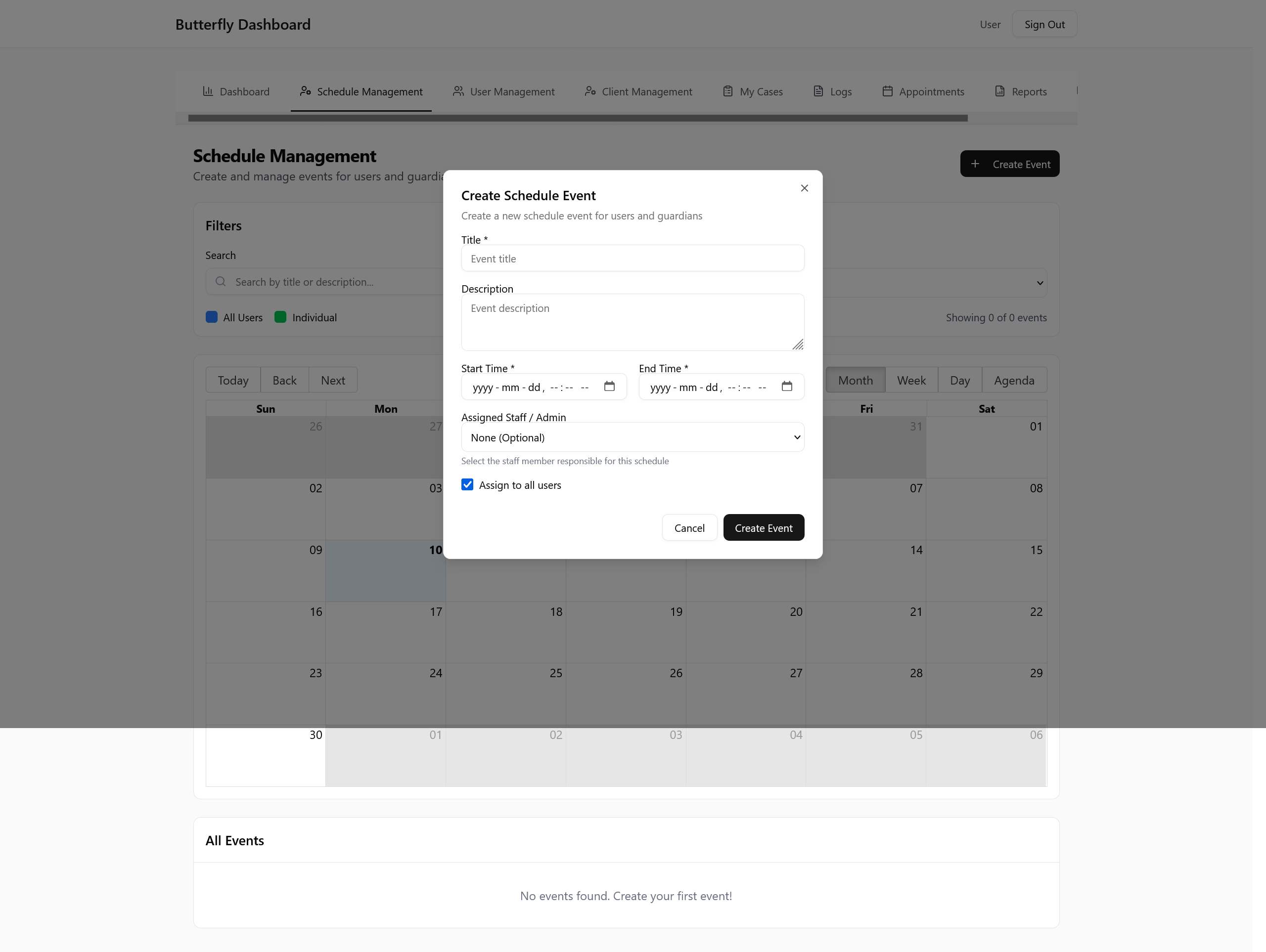
Task: Click the green Individual color swatch
Action: pyautogui.click(x=280, y=317)
